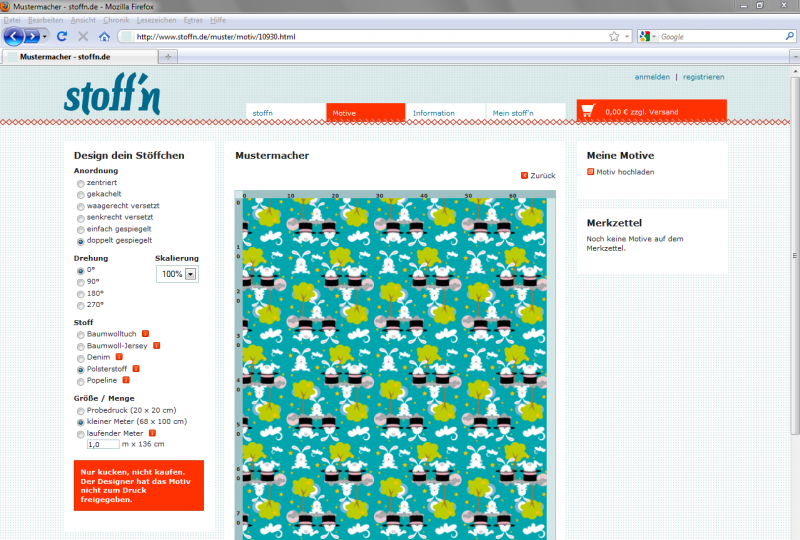Open the history dropdown next to Forward
The width and height of the screenshot is (800, 540).
coord(45,37)
